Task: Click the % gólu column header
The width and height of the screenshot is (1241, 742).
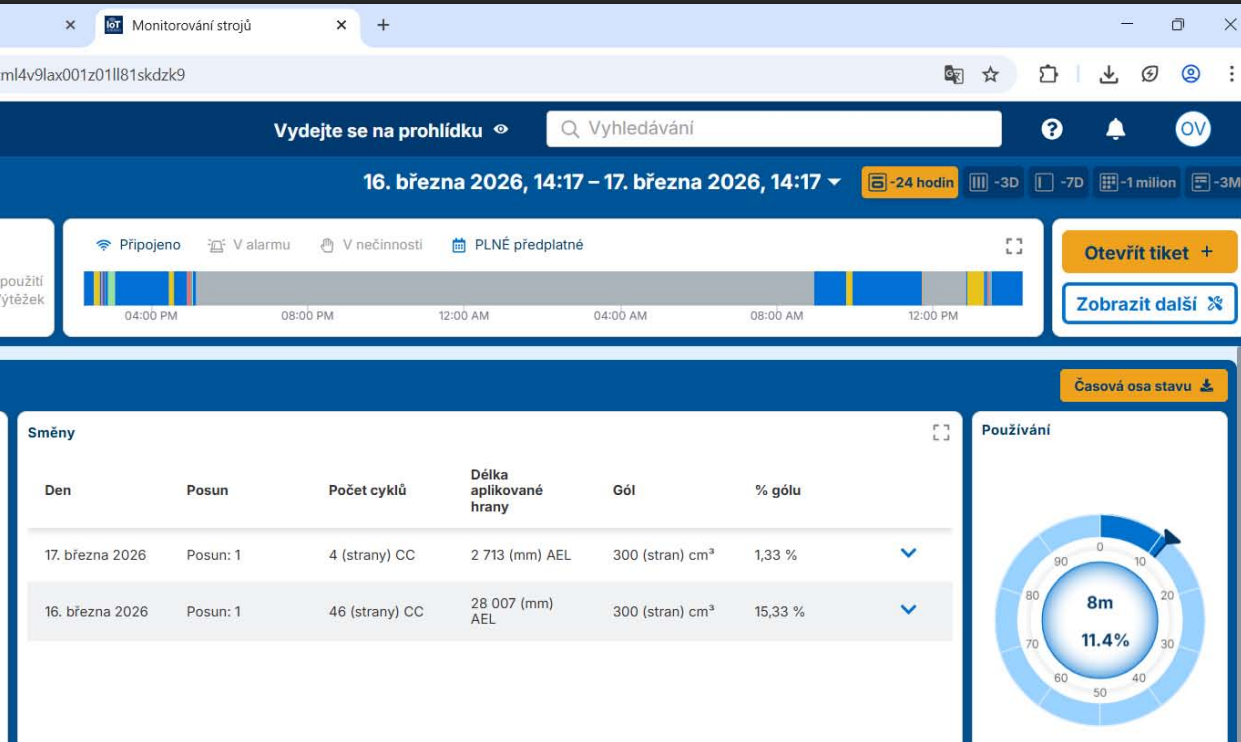Action: click(778, 491)
